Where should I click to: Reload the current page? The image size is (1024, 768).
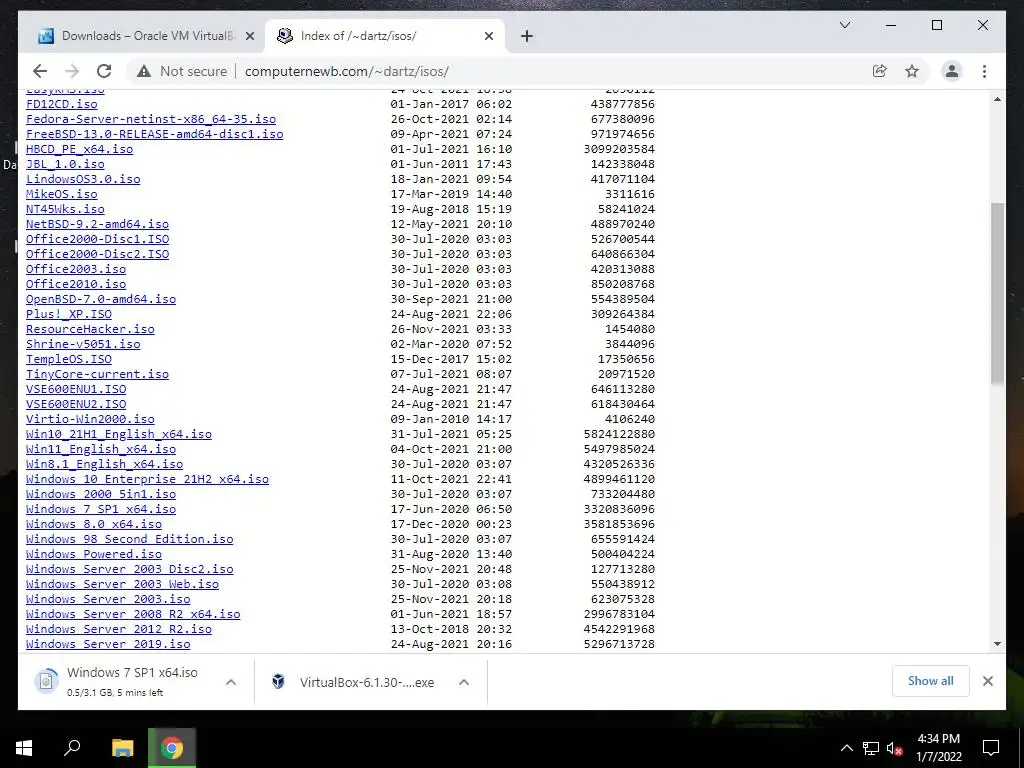[x=104, y=71]
